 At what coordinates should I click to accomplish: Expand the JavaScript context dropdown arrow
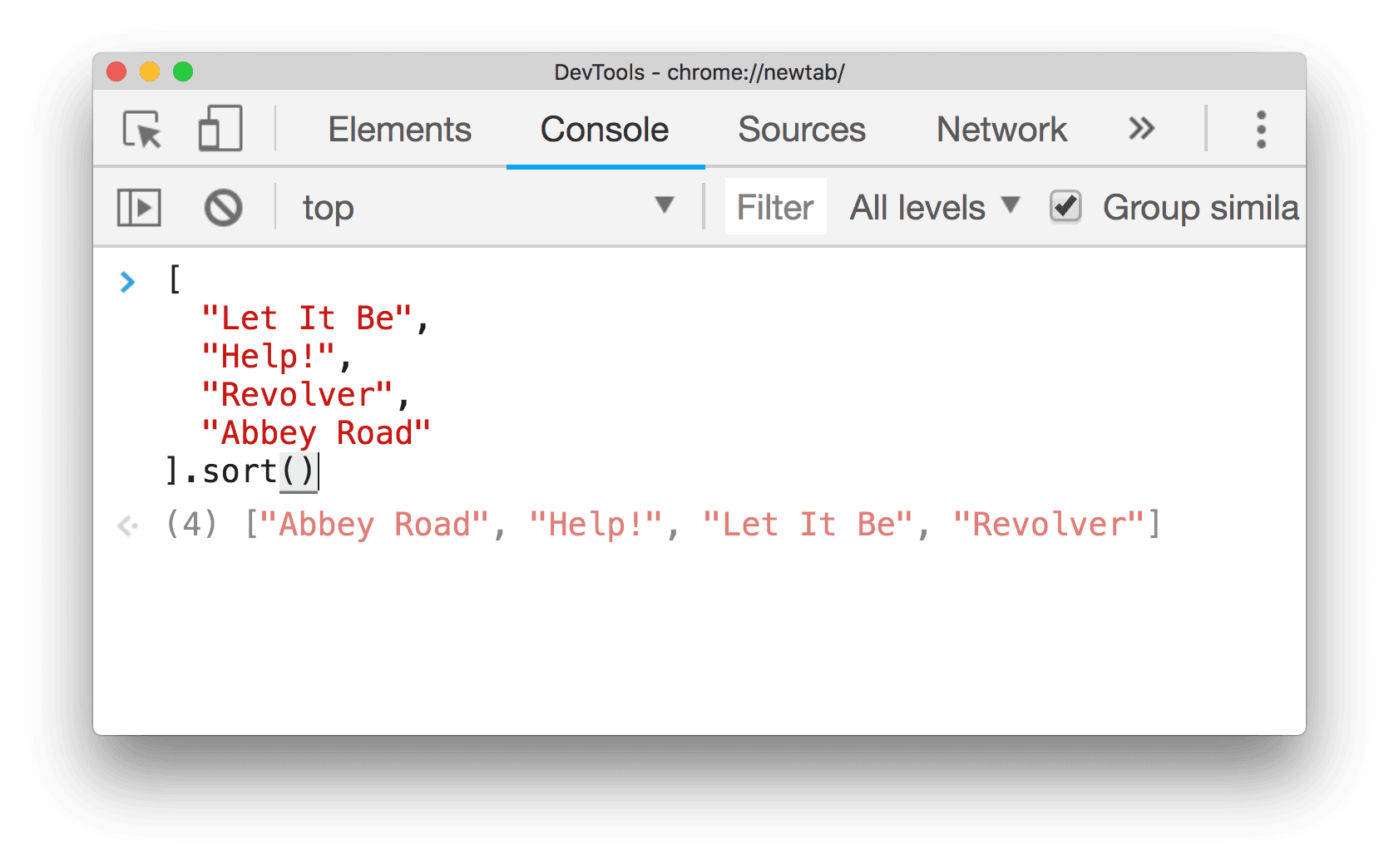coord(663,207)
